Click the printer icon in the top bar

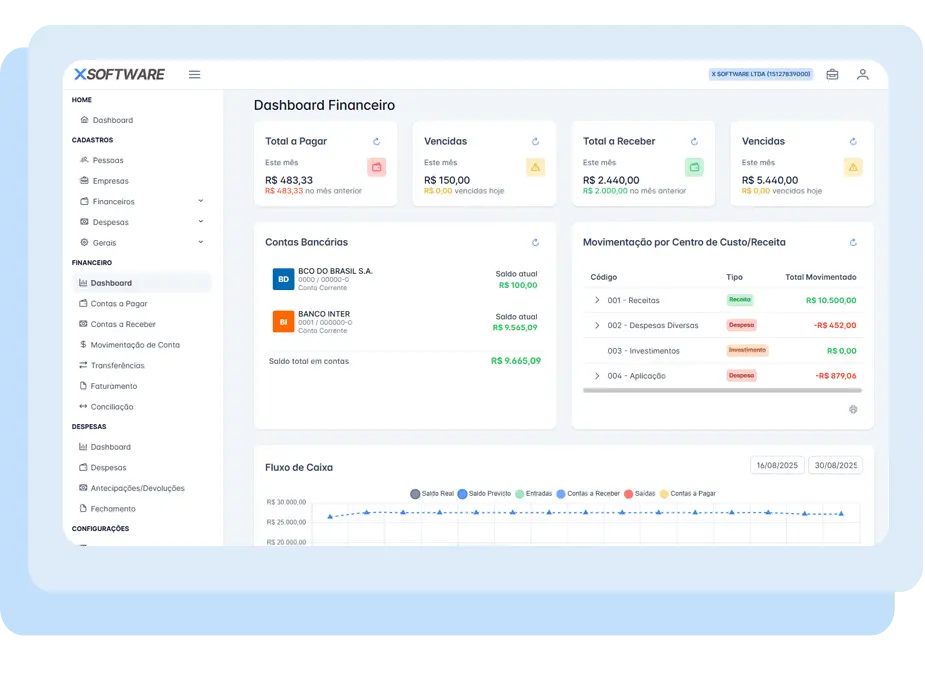[832, 74]
